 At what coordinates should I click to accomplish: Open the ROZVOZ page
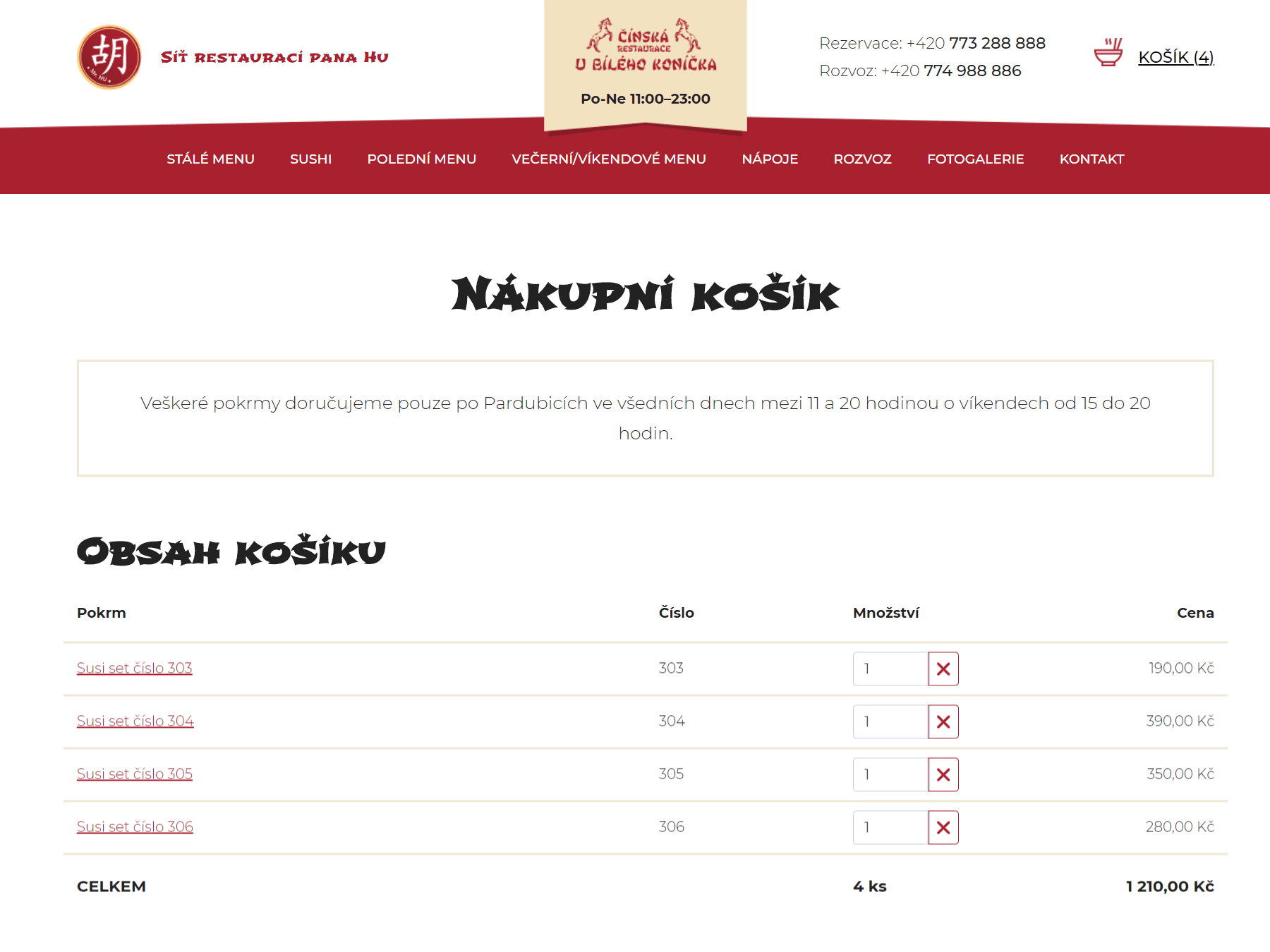point(862,159)
